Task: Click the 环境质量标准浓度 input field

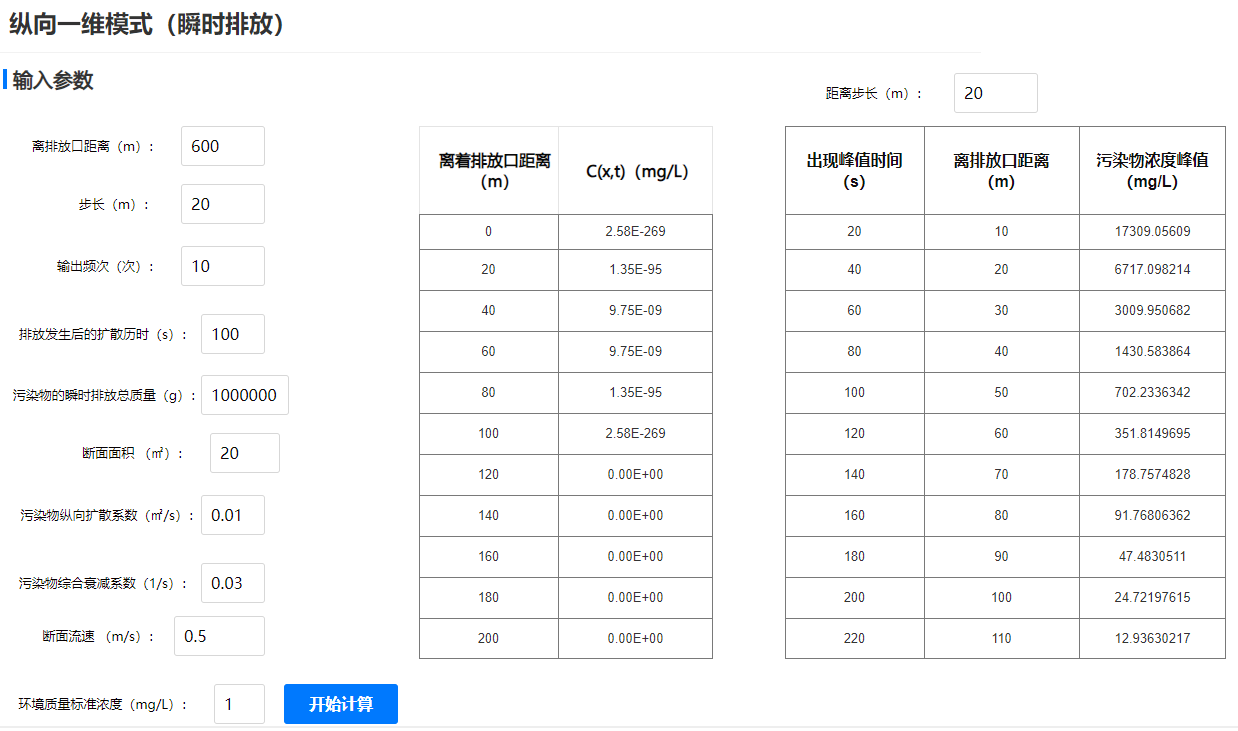Action: coord(239,704)
